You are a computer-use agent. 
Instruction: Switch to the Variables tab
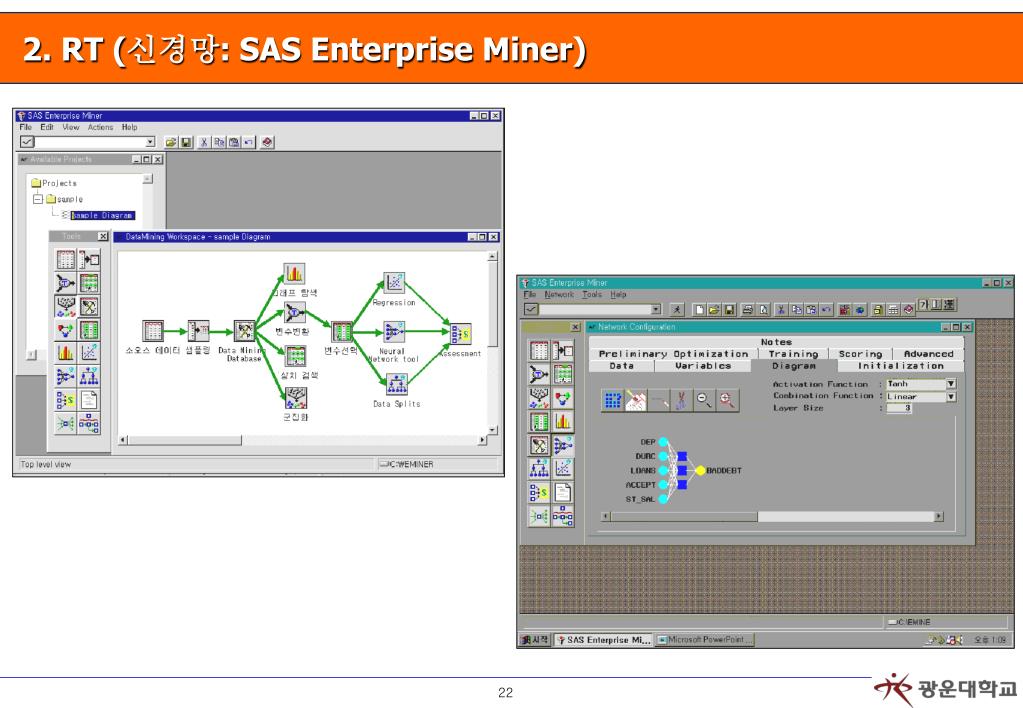coord(703,366)
